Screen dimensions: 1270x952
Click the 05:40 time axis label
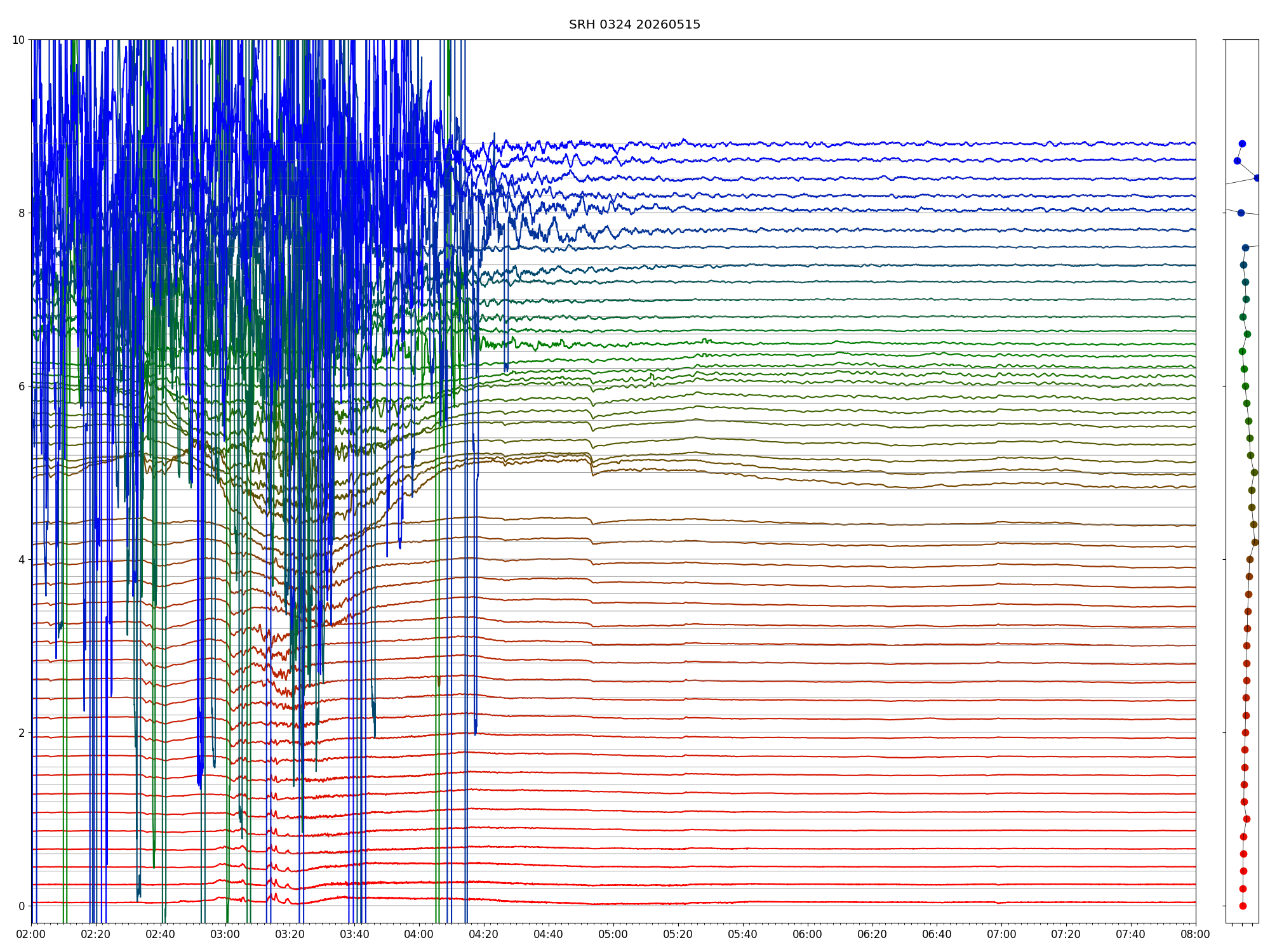(743, 934)
